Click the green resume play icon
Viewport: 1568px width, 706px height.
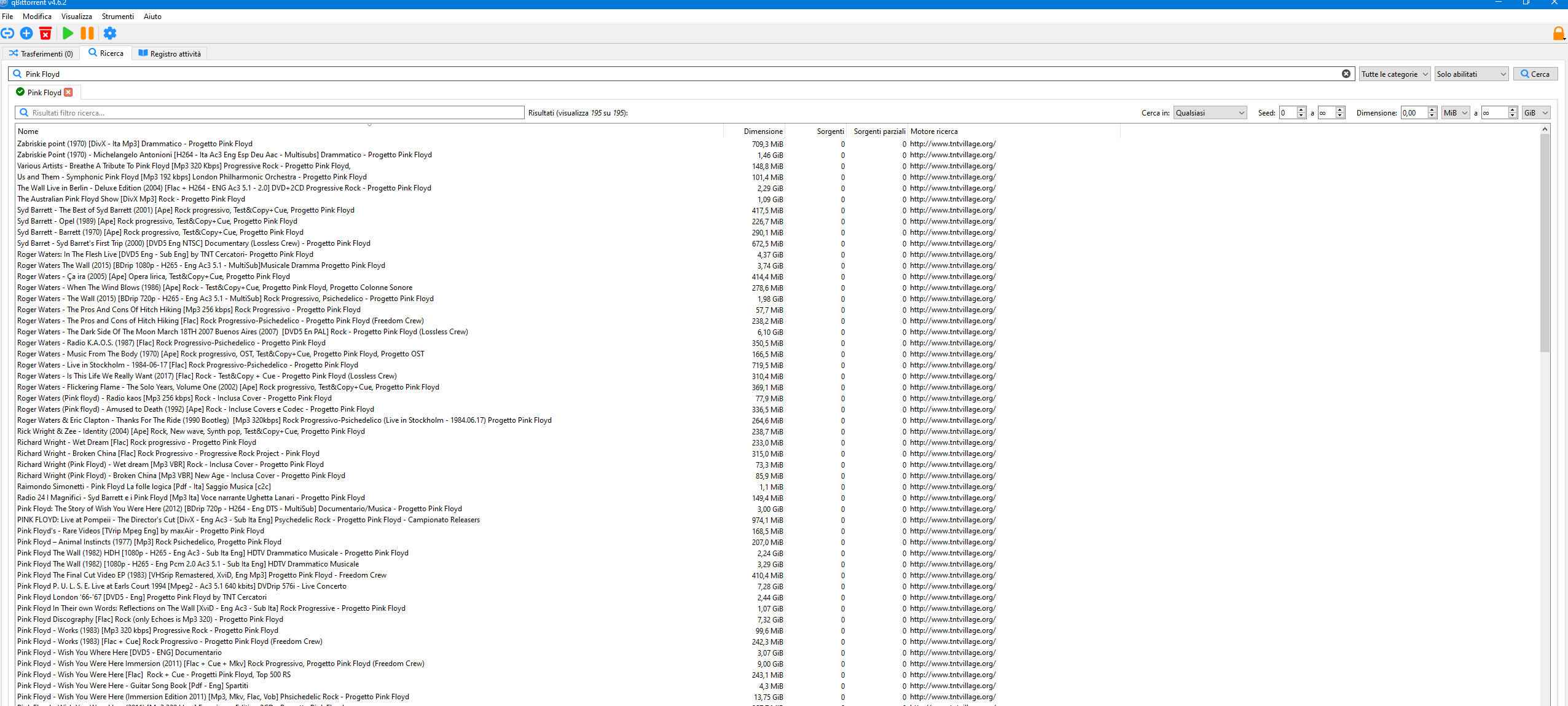(x=68, y=33)
